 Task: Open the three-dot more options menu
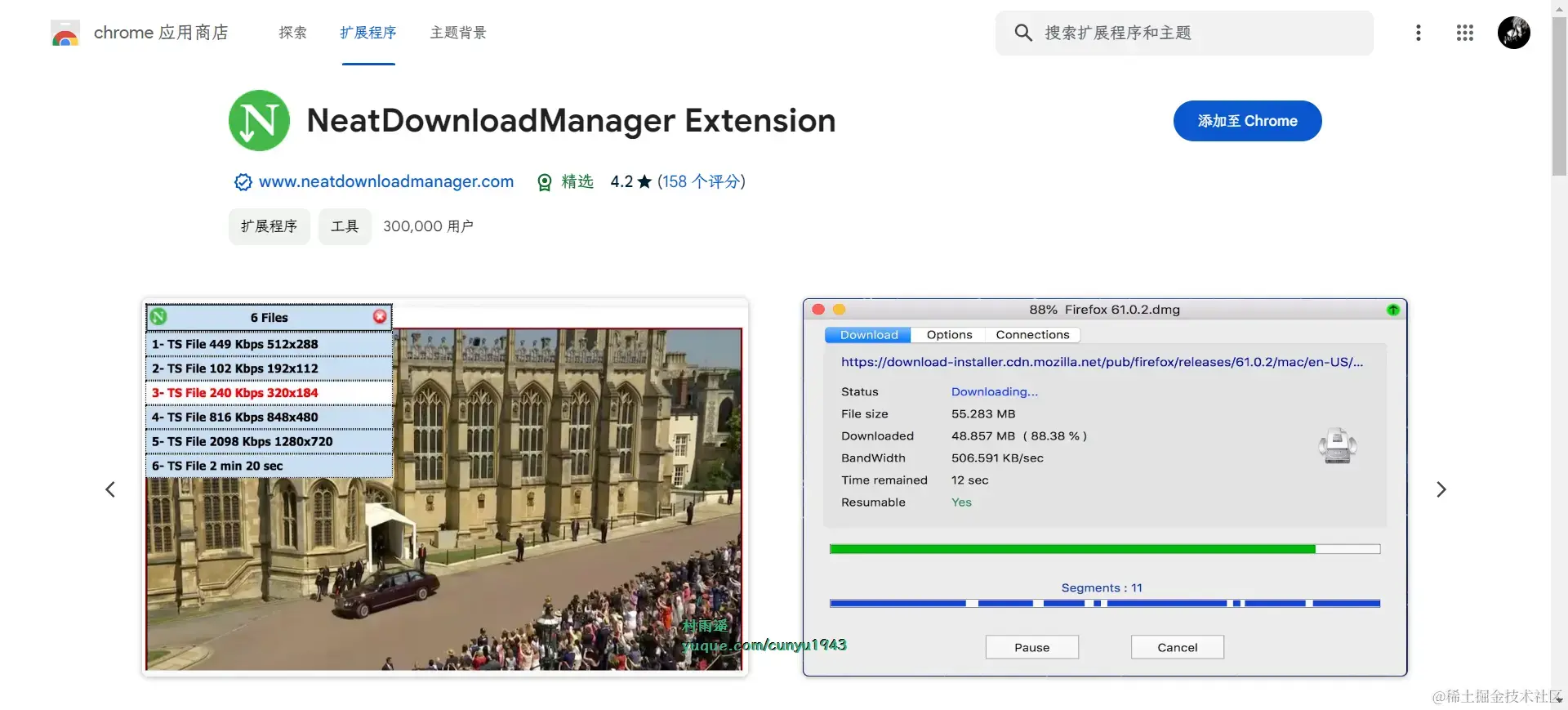coord(1419,33)
